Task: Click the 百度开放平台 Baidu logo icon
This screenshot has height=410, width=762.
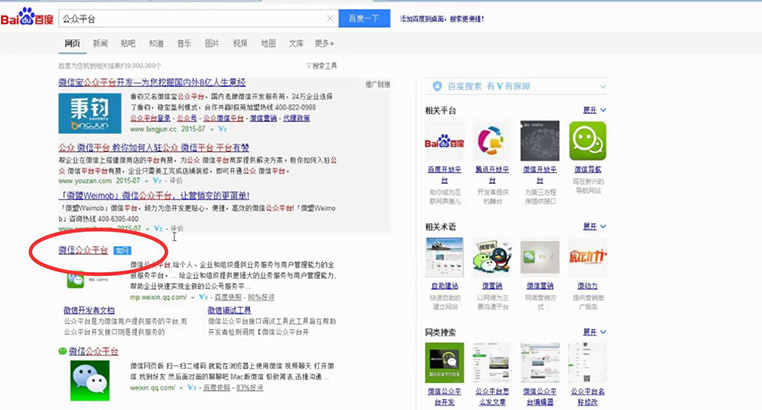Action: (444, 141)
